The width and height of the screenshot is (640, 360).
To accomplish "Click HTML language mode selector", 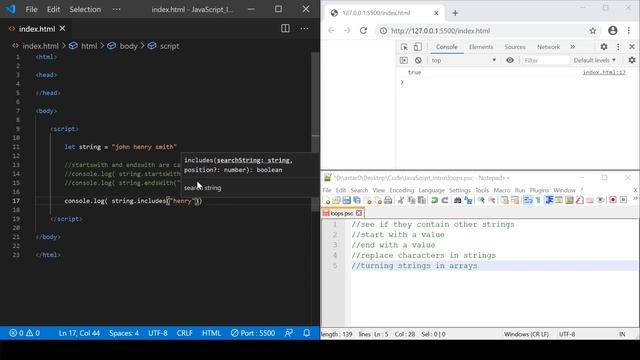I will [211, 333].
